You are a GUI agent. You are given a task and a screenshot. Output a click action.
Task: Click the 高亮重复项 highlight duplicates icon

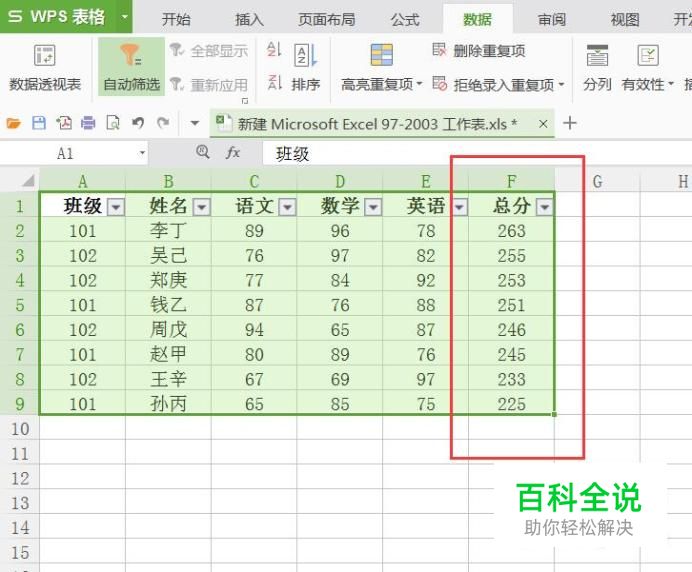tap(382, 55)
